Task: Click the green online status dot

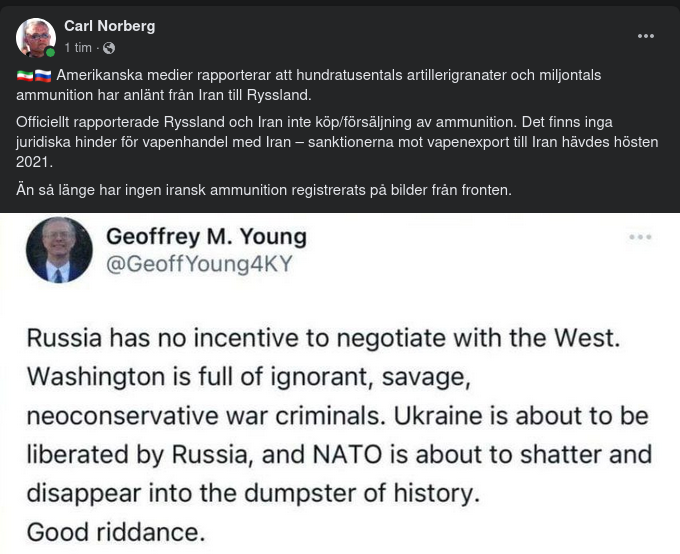Action: click(51, 53)
